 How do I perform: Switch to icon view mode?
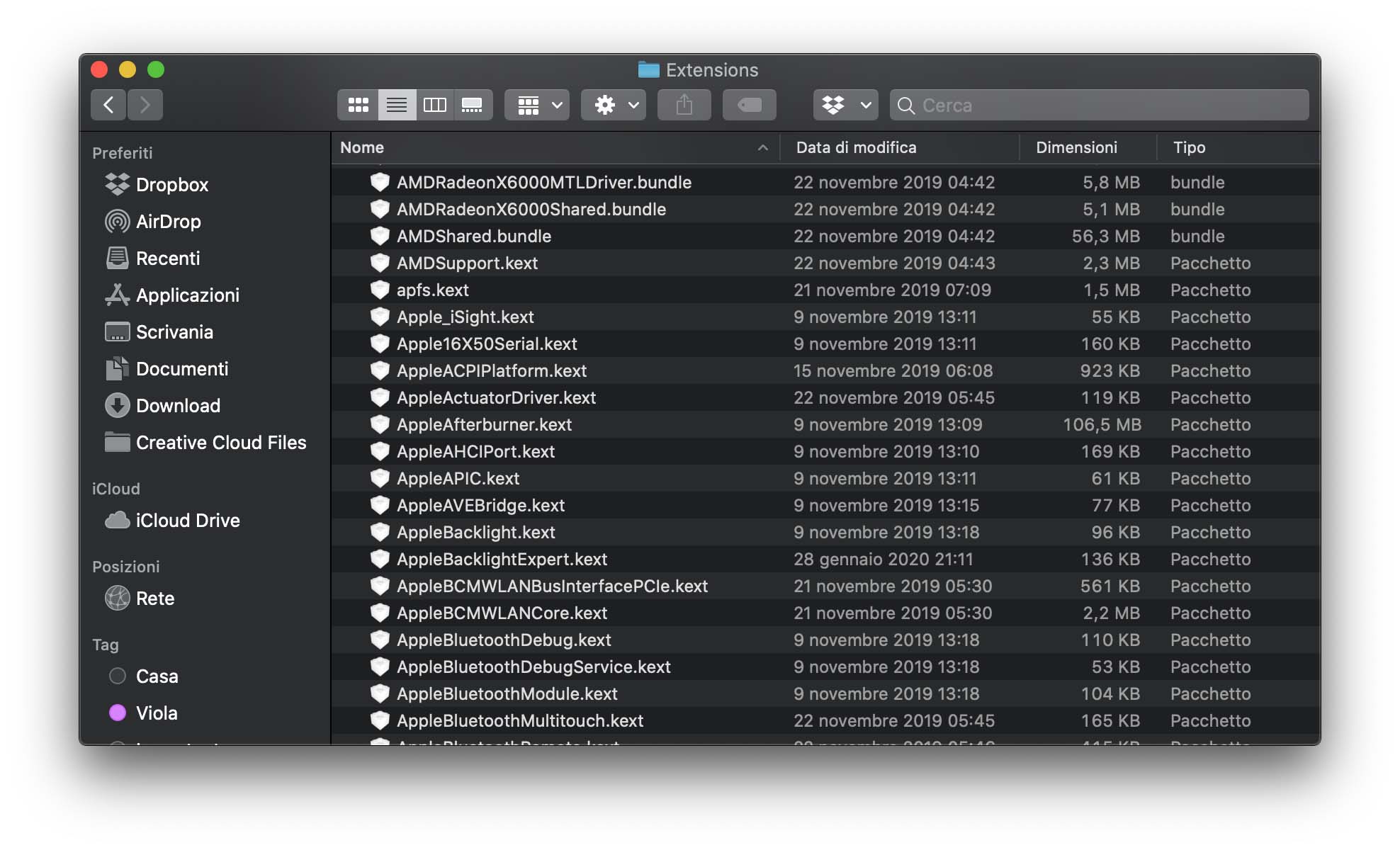359,106
